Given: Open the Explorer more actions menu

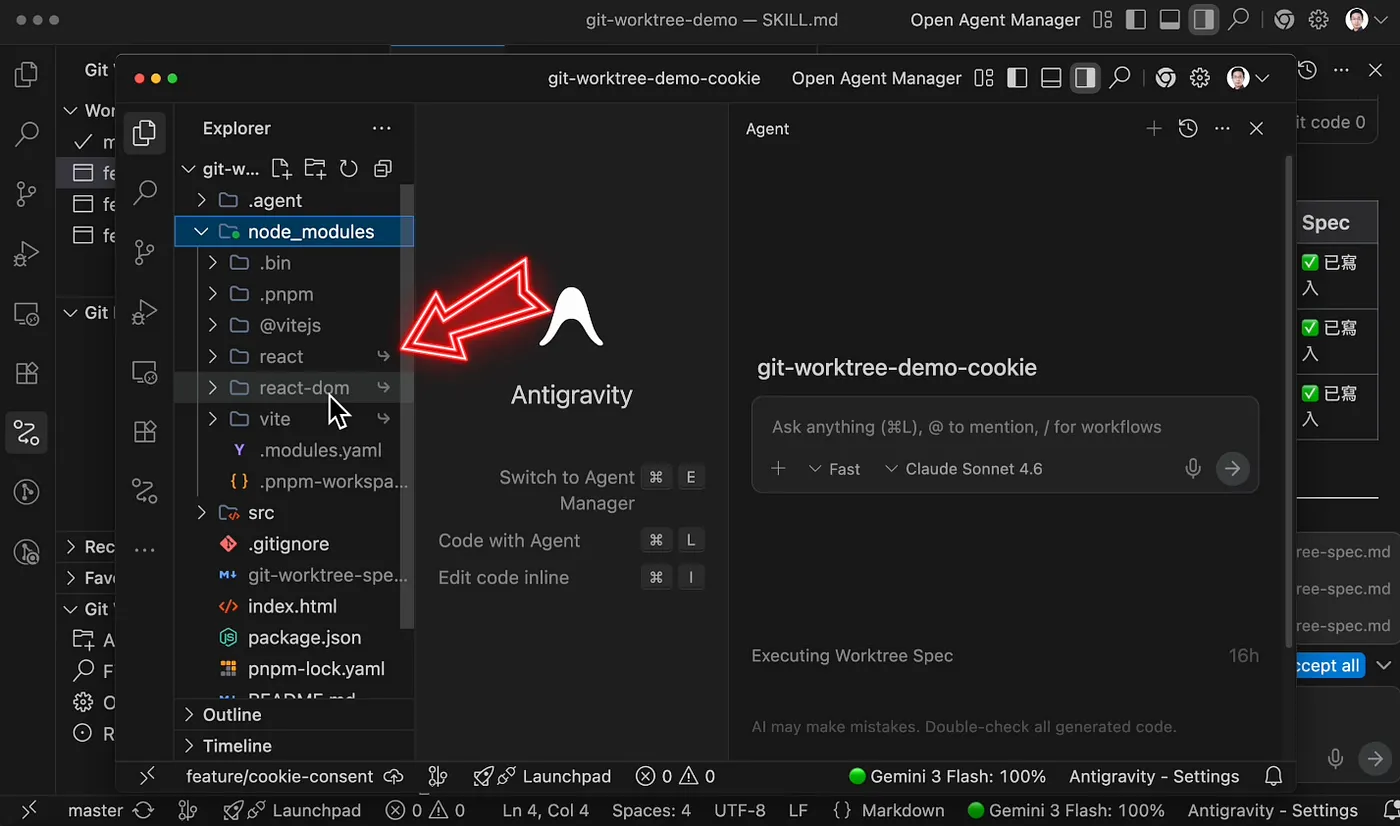Looking at the screenshot, I should coord(382,128).
